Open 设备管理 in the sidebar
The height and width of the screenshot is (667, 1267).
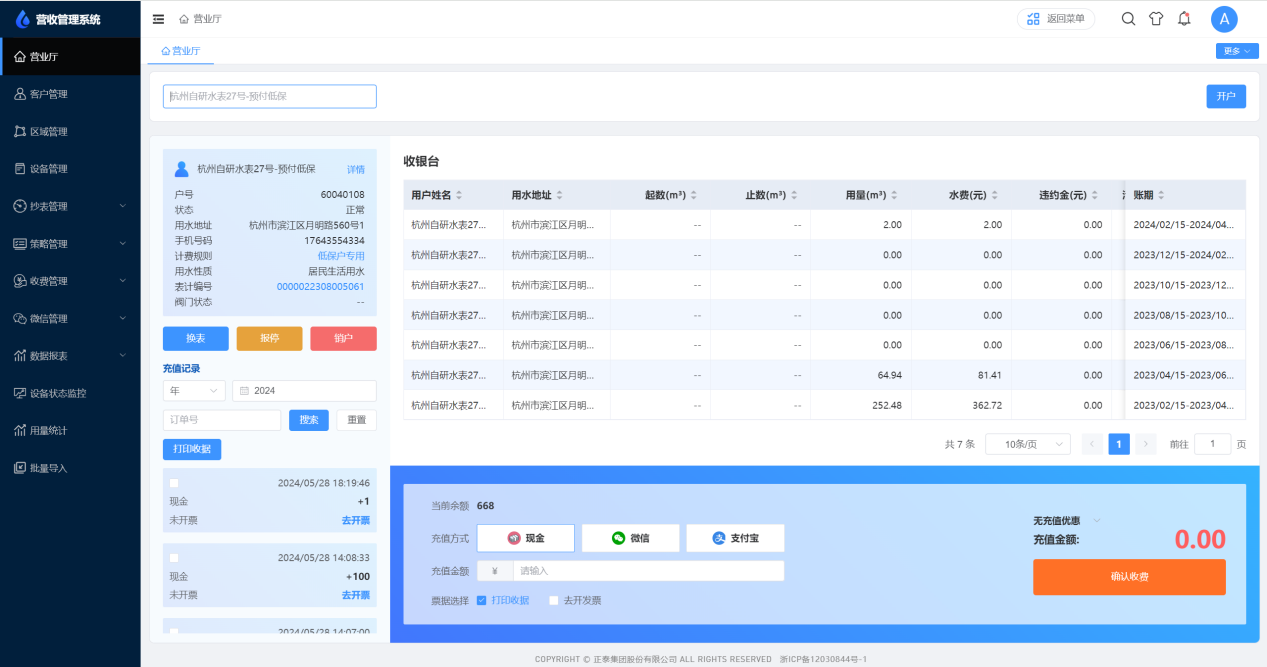tap(70, 169)
